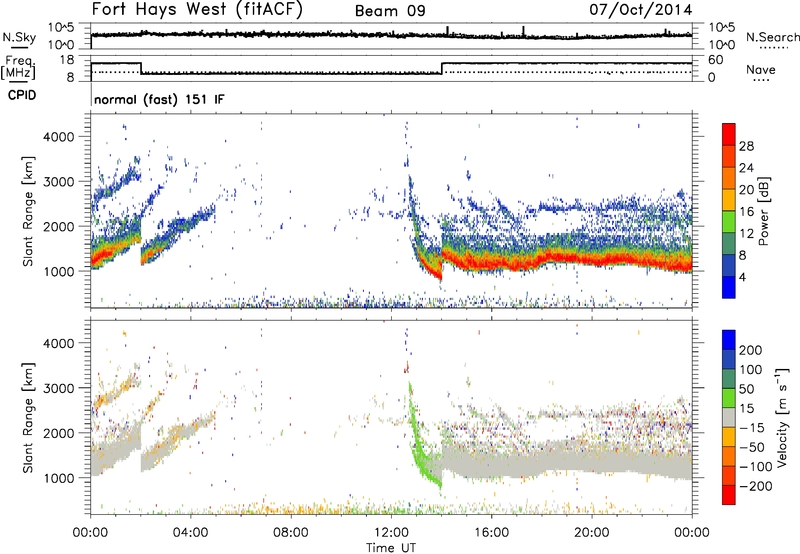Click the gray band of velocity color bar
The image size is (800, 554).
click(729, 418)
